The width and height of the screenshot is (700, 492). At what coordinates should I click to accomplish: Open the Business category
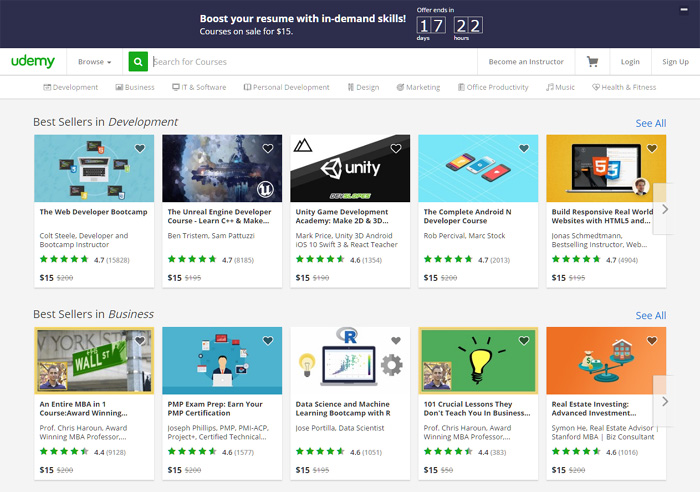(x=135, y=87)
